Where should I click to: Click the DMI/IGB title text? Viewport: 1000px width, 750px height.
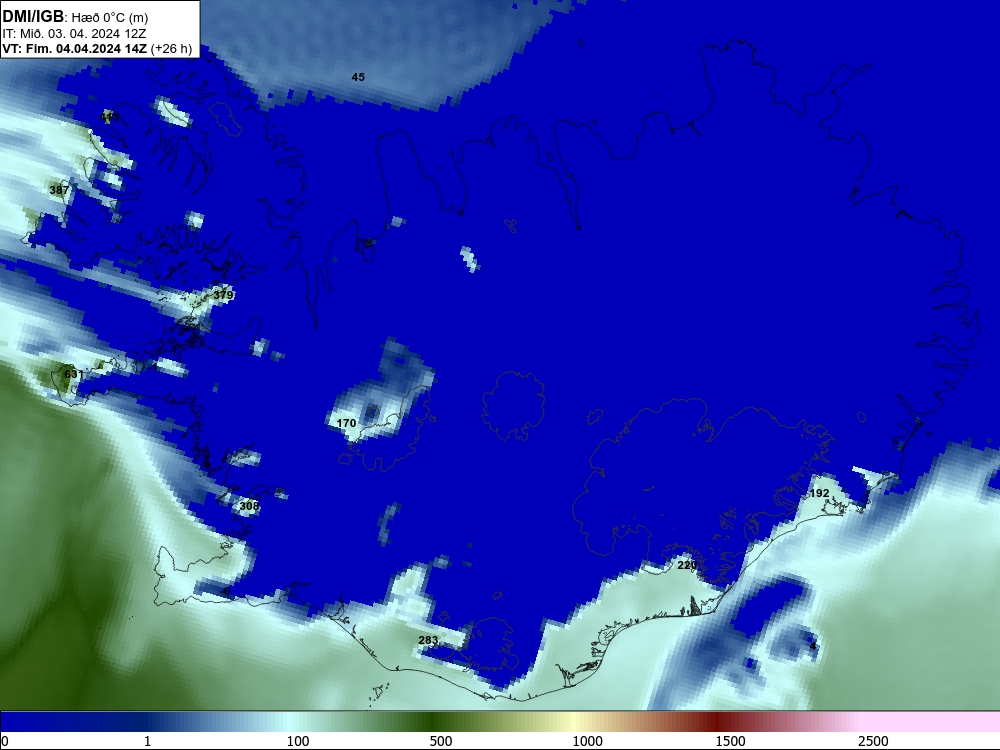tap(33, 17)
